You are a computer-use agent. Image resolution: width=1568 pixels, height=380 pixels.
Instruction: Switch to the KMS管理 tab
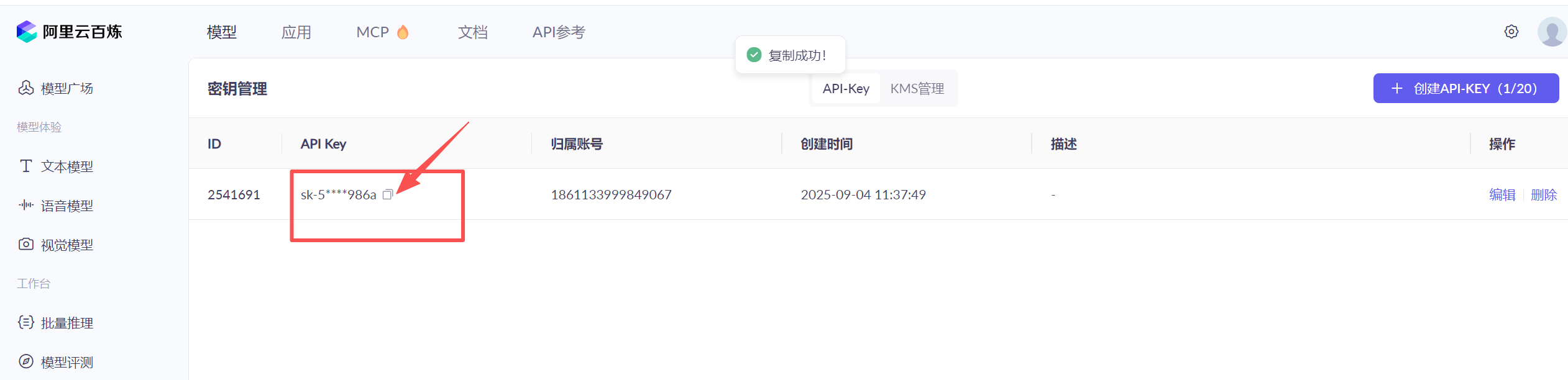[x=917, y=89]
